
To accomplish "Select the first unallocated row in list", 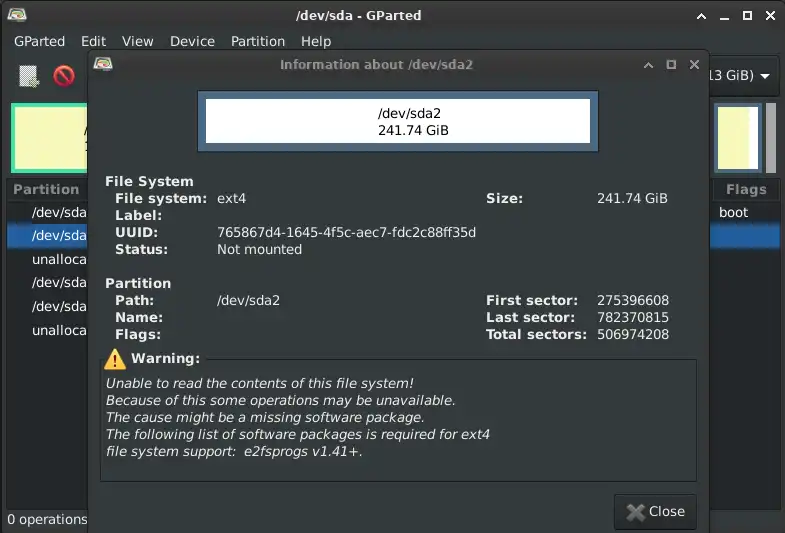I will (48, 259).
